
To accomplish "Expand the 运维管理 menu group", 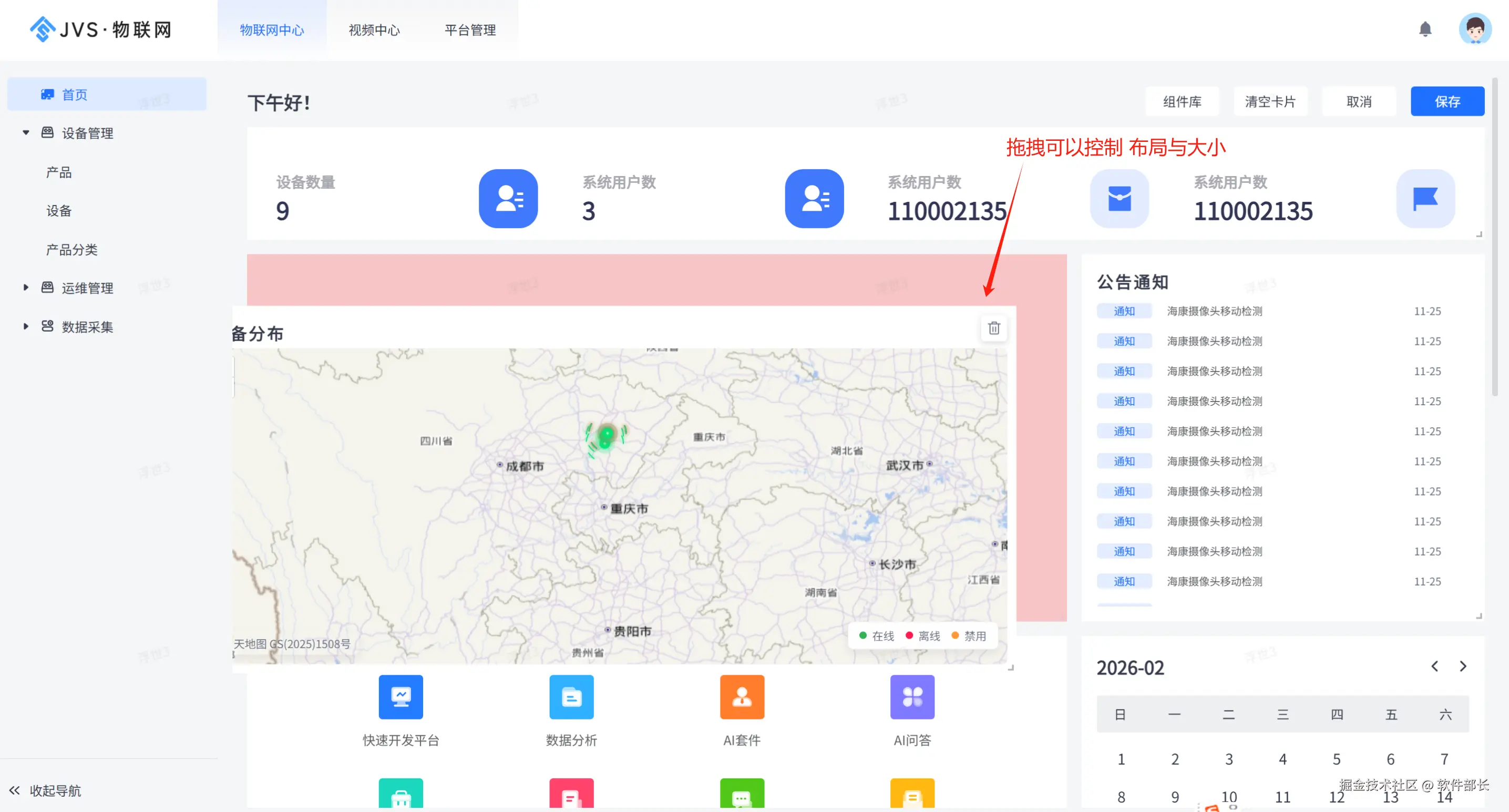I will pyautogui.click(x=26, y=287).
